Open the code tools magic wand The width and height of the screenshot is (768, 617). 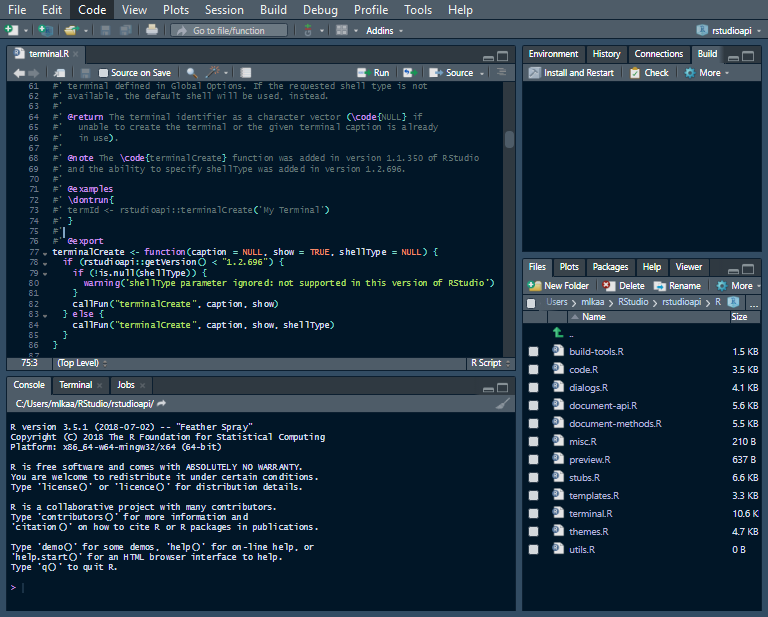point(213,73)
